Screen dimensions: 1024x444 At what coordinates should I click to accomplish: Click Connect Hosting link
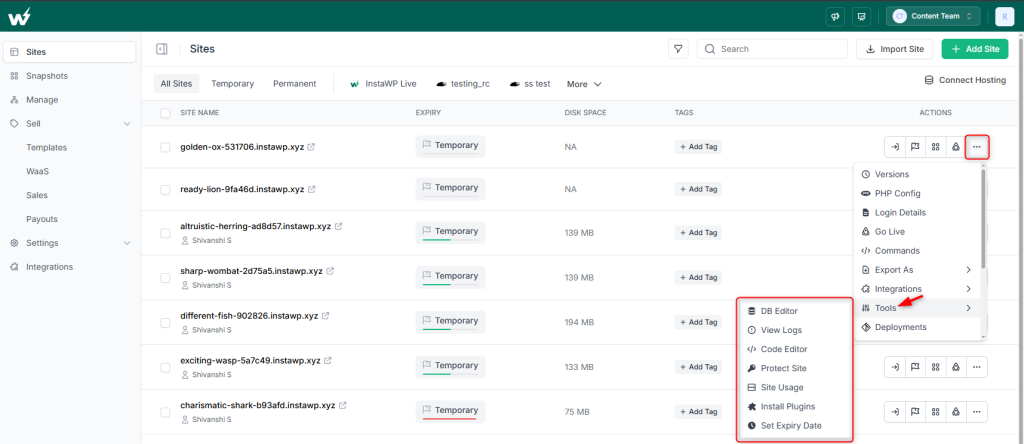pyautogui.click(x=965, y=80)
